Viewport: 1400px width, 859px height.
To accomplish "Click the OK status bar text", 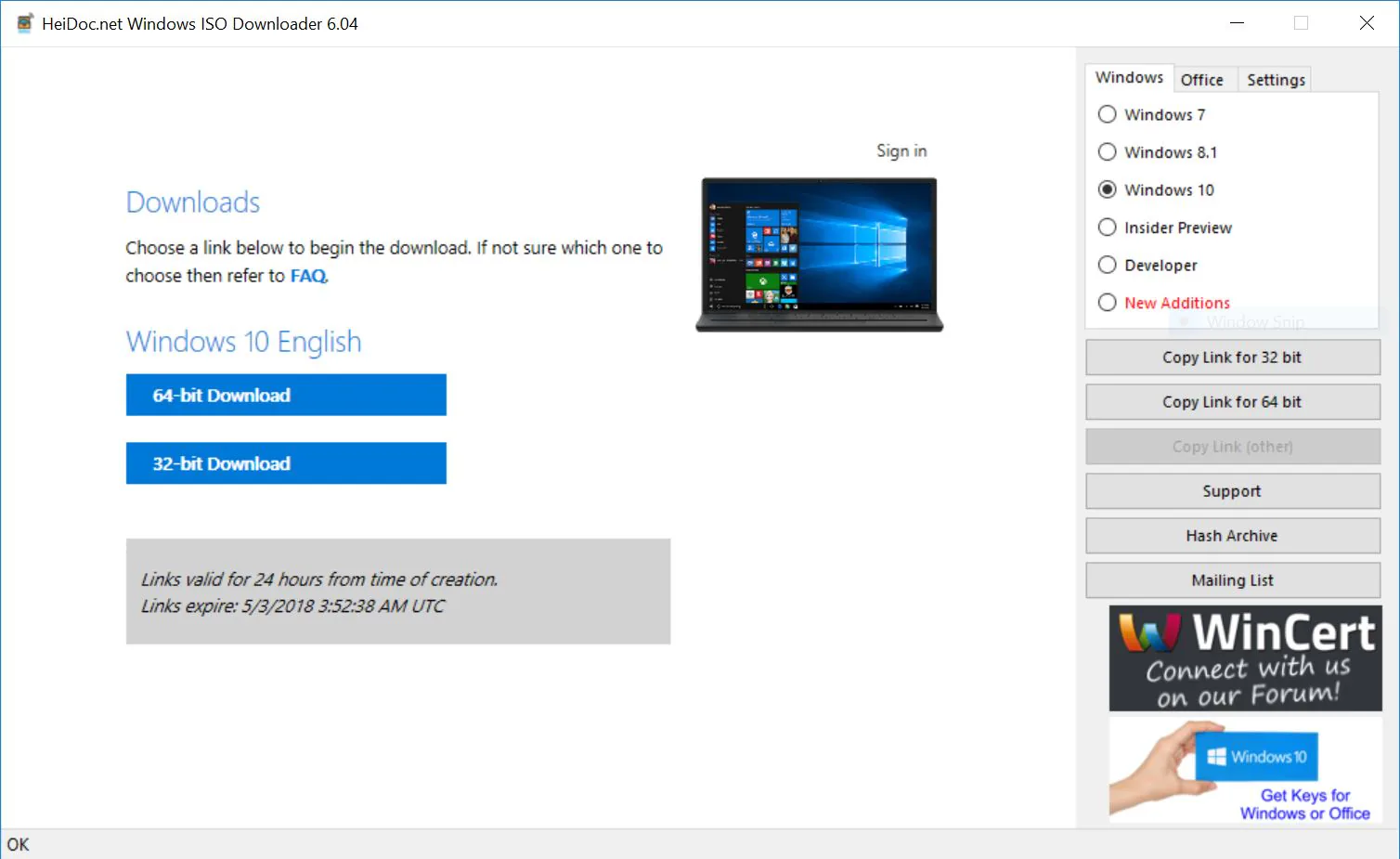I will pos(19,844).
